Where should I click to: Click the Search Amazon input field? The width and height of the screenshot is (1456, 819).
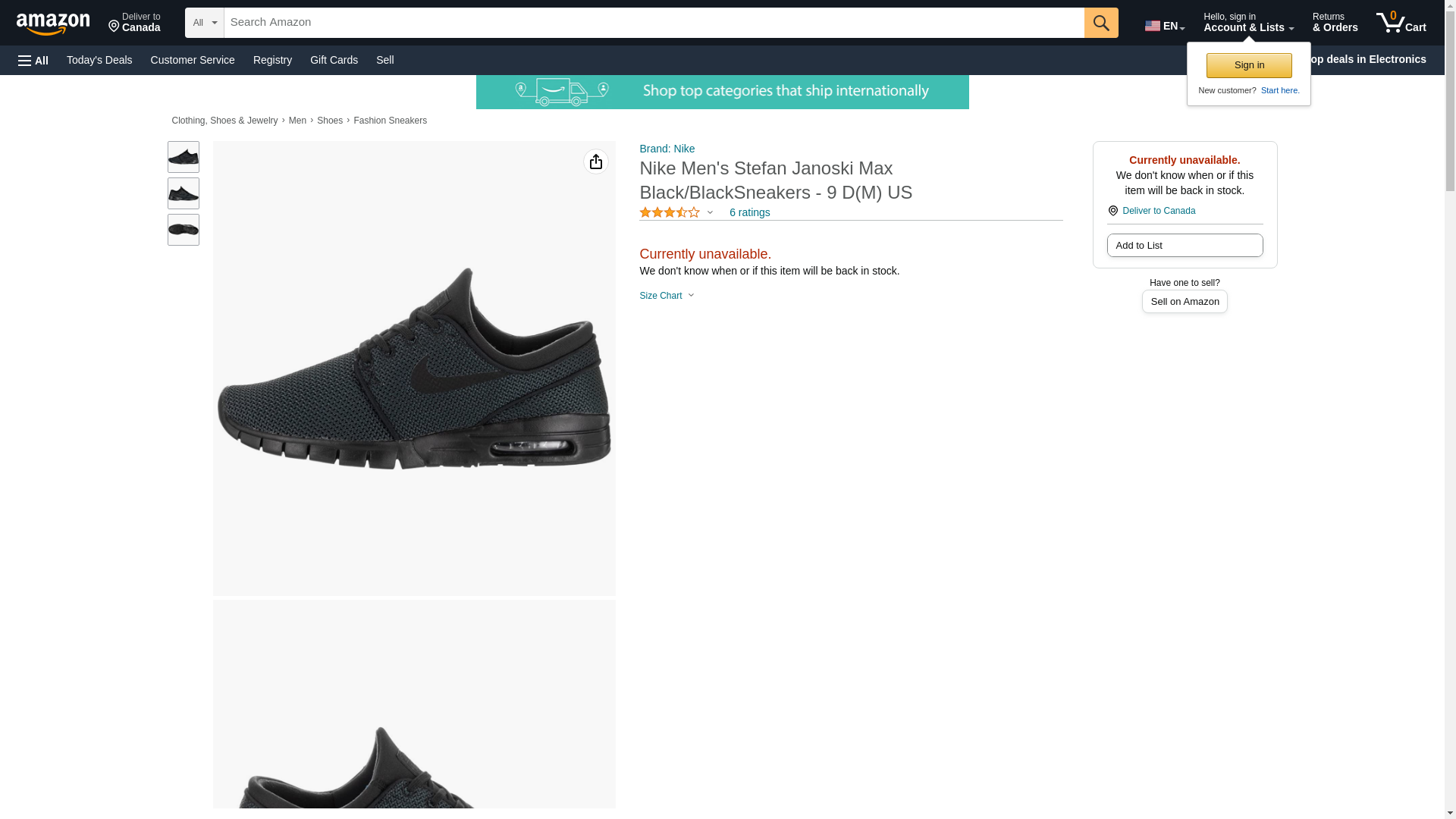[653, 23]
